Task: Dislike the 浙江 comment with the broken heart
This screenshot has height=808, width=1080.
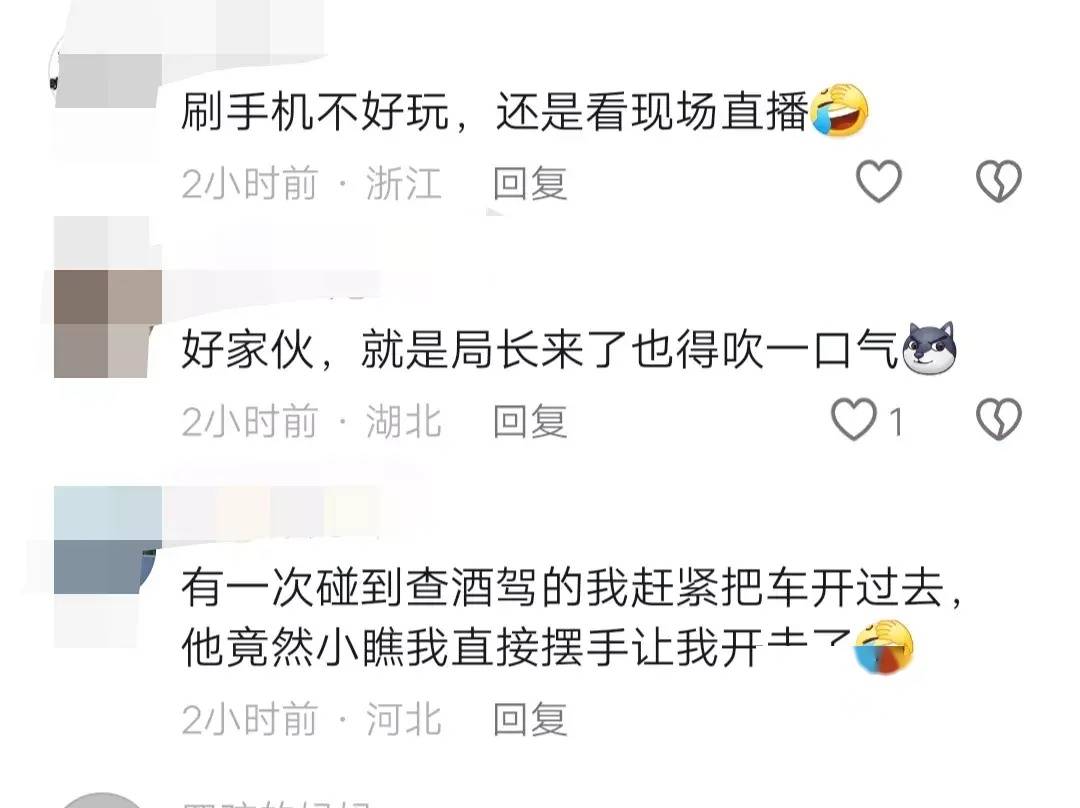Action: click(999, 182)
